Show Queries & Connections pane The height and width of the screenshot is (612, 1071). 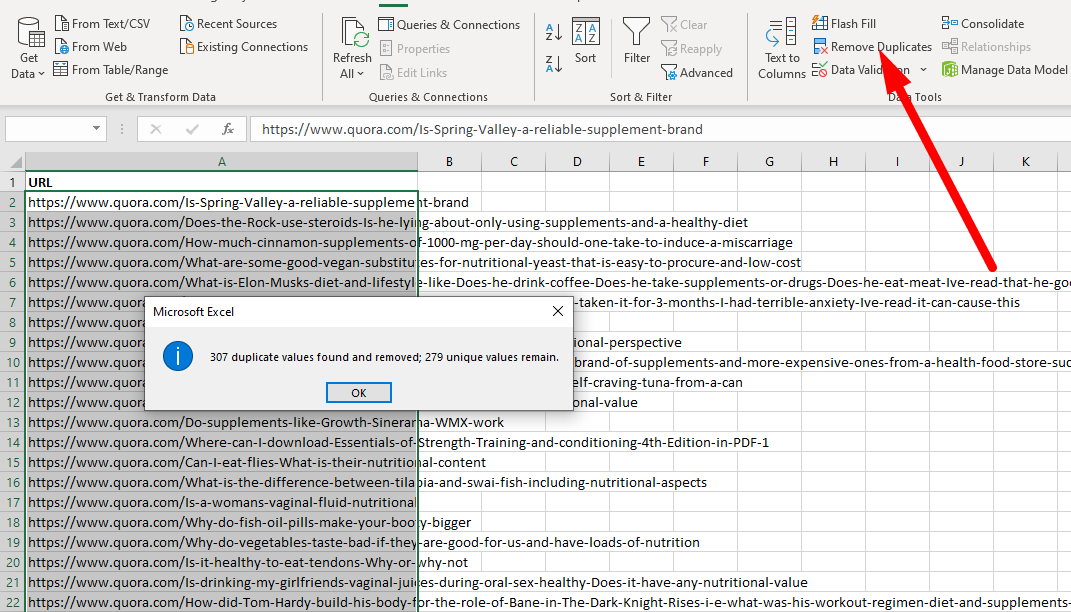click(449, 25)
